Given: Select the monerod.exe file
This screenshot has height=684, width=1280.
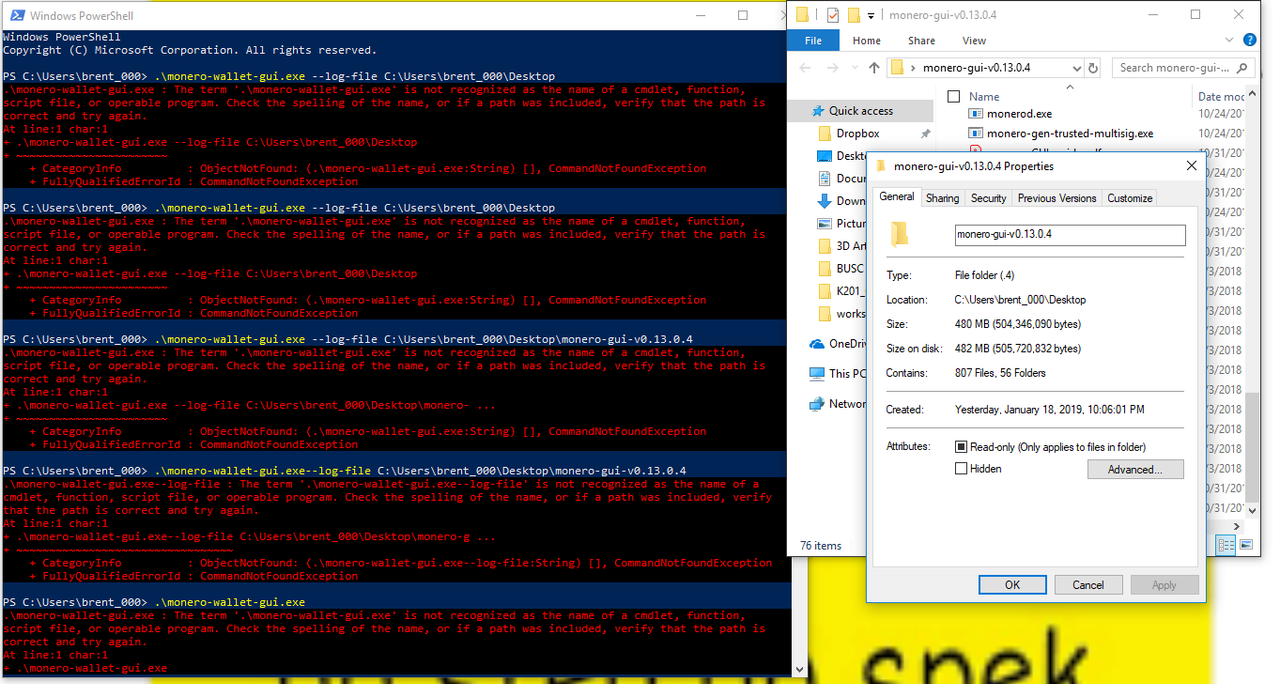Looking at the screenshot, I should point(1019,114).
